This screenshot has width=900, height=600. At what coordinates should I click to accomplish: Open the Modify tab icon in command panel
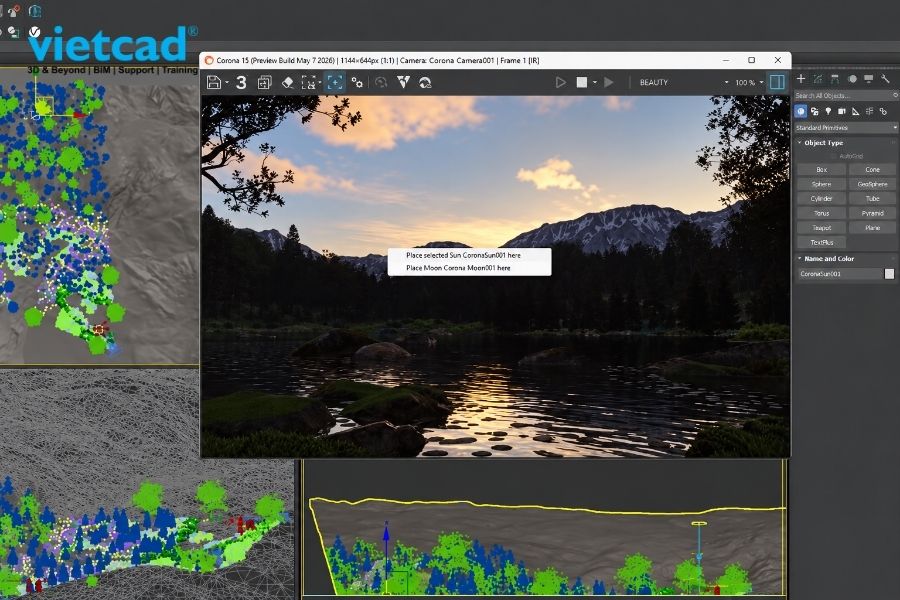818,79
